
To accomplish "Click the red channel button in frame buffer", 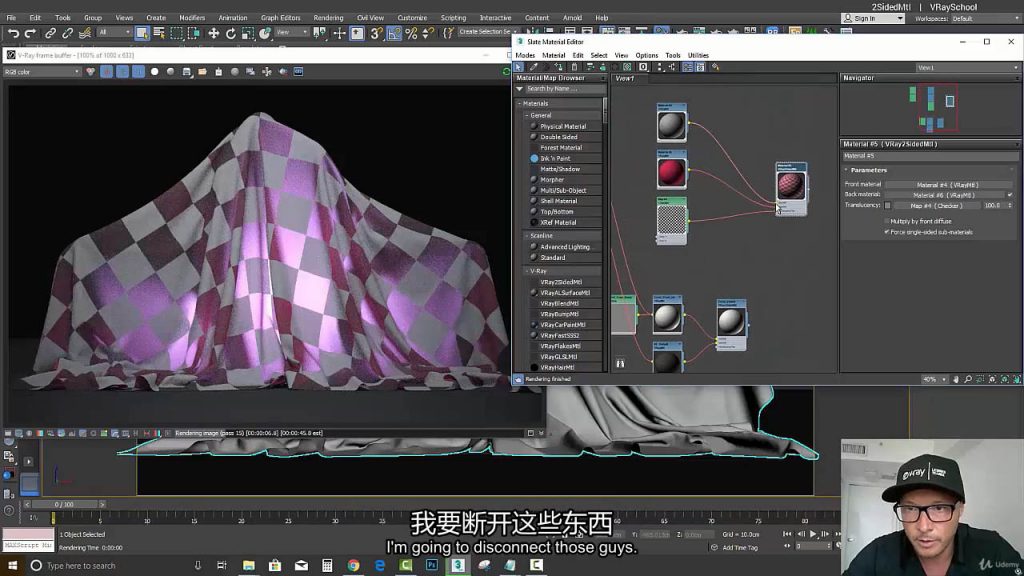I will [106, 72].
